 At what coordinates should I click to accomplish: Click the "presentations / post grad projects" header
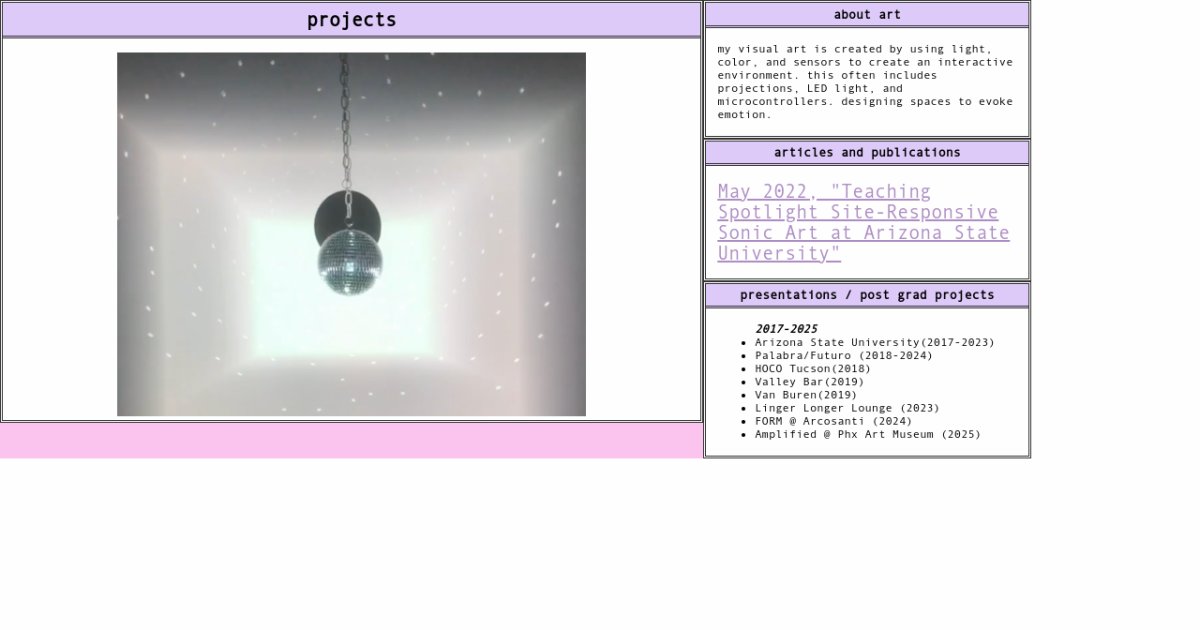coord(866,295)
